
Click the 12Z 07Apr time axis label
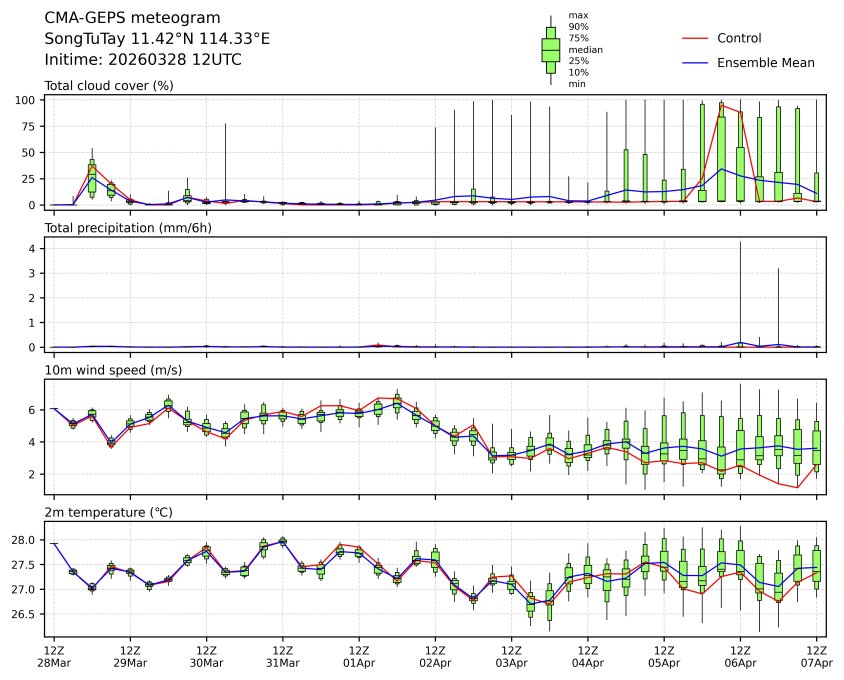pos(816,656)
